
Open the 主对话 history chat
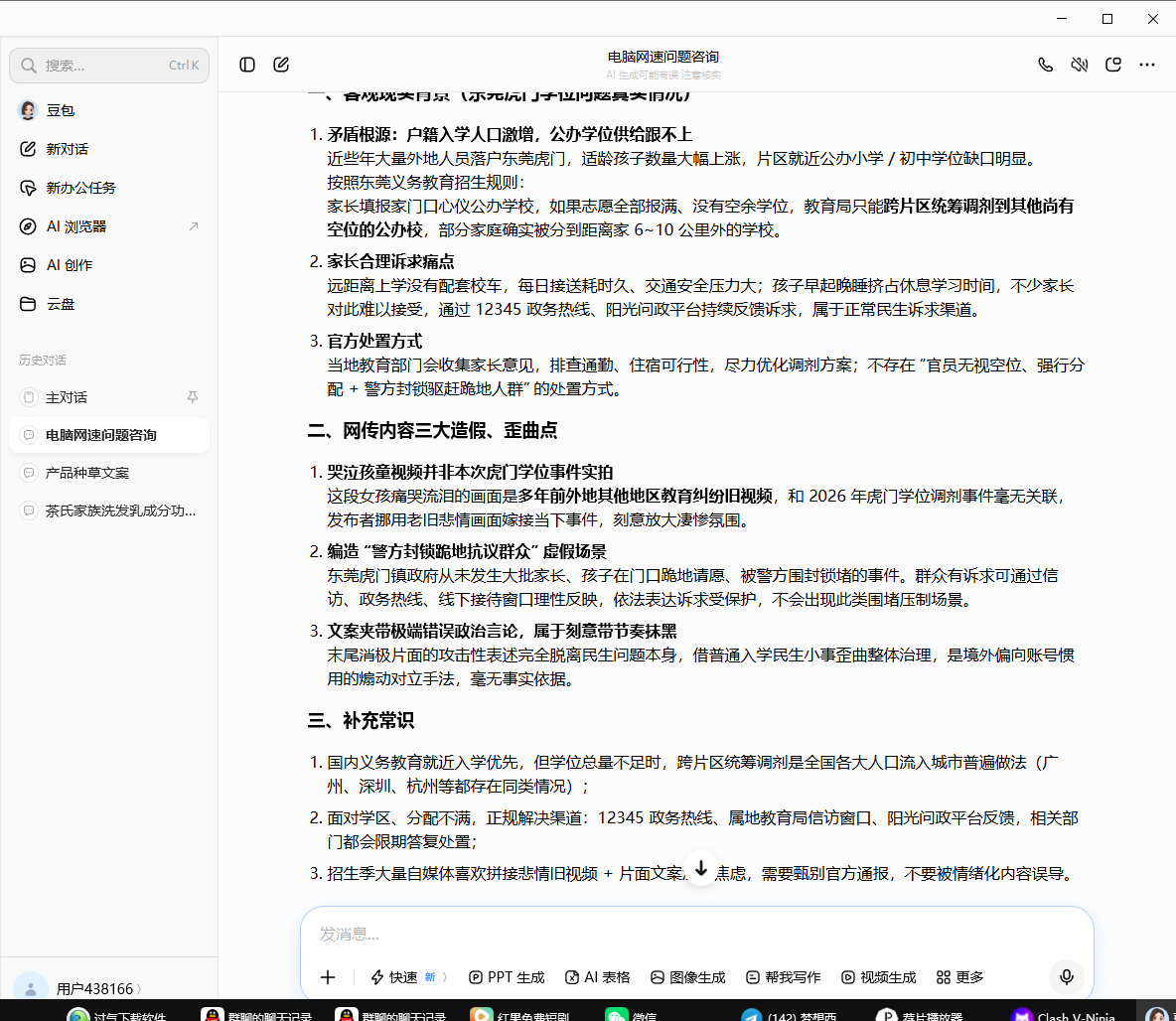pyautogui.click(x=108, y=397)
